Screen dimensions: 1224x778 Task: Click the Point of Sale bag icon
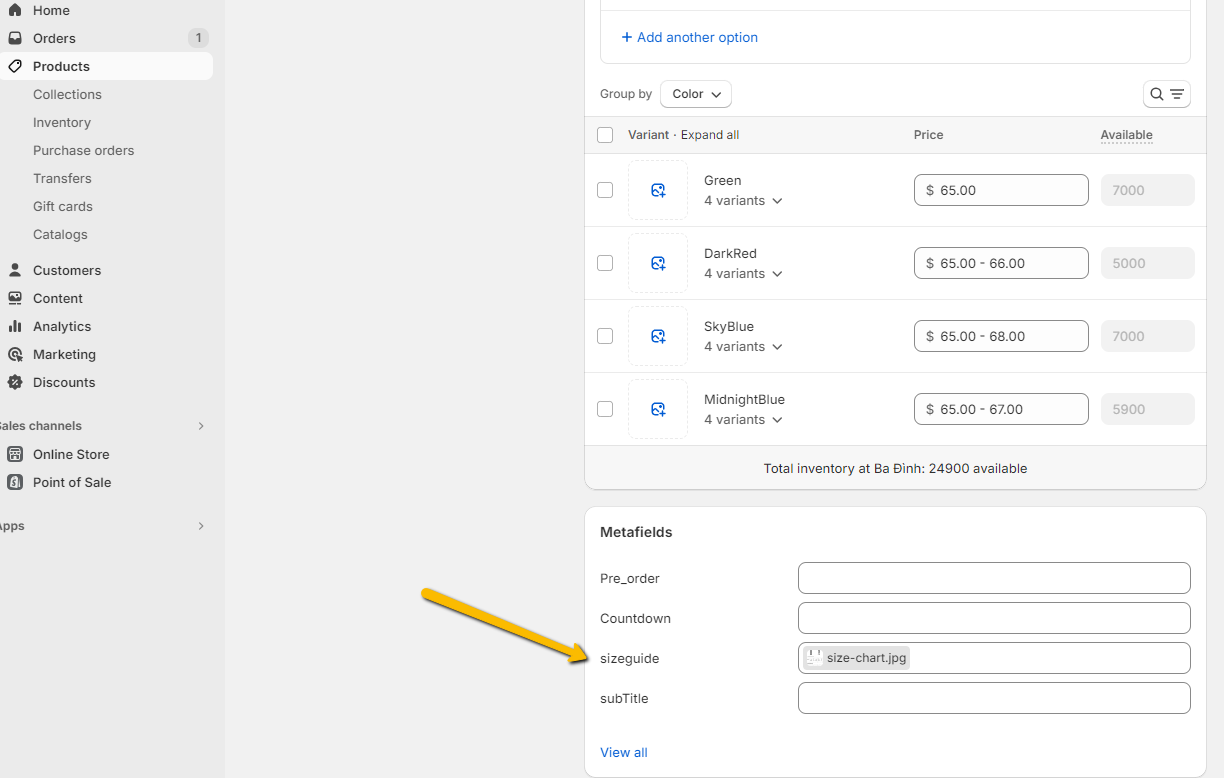[x=15, y=482]
